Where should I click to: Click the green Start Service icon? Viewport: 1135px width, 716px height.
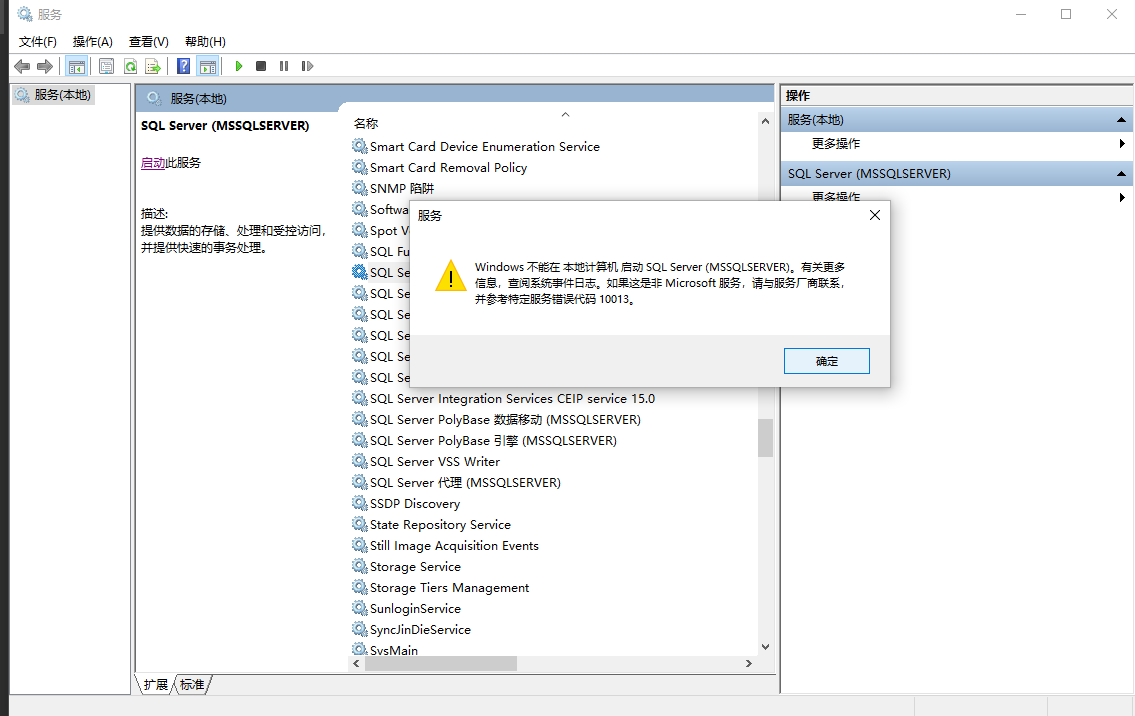click(x=239, y=67)
